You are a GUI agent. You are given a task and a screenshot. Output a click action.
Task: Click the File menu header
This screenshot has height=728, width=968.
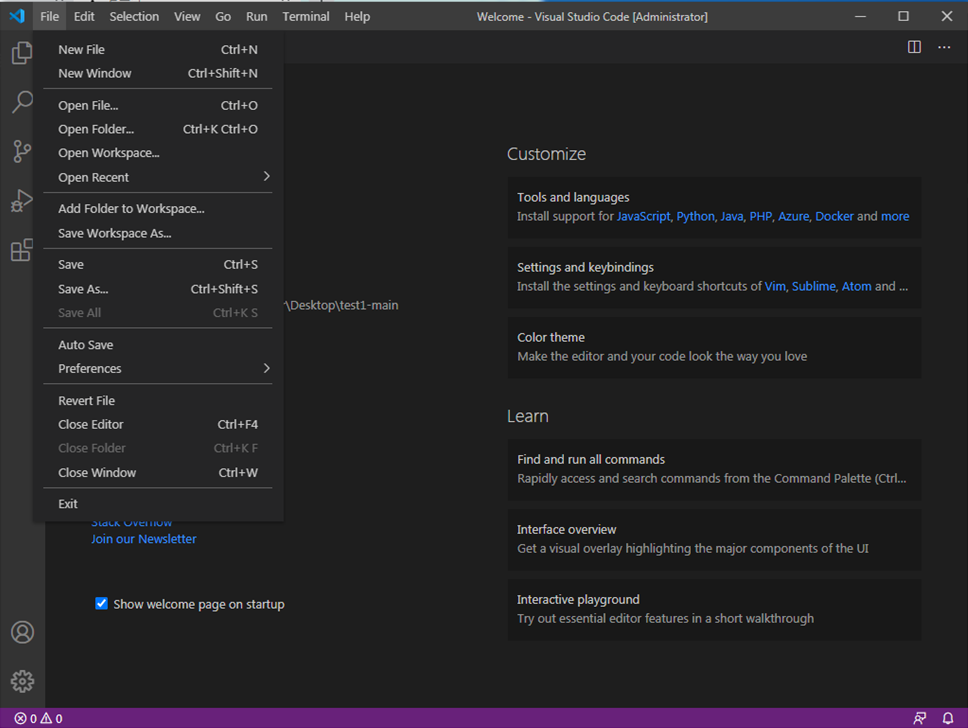(x=49, y=17)
